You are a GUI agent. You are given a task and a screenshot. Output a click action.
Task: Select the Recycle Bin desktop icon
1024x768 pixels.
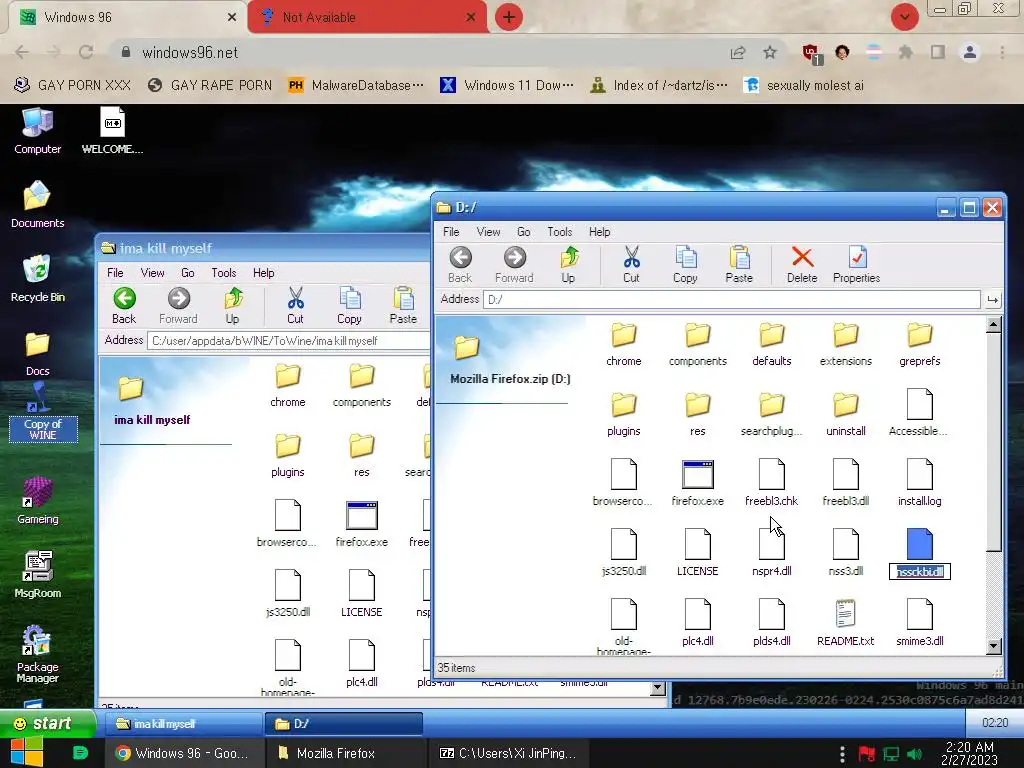(37, 279)
